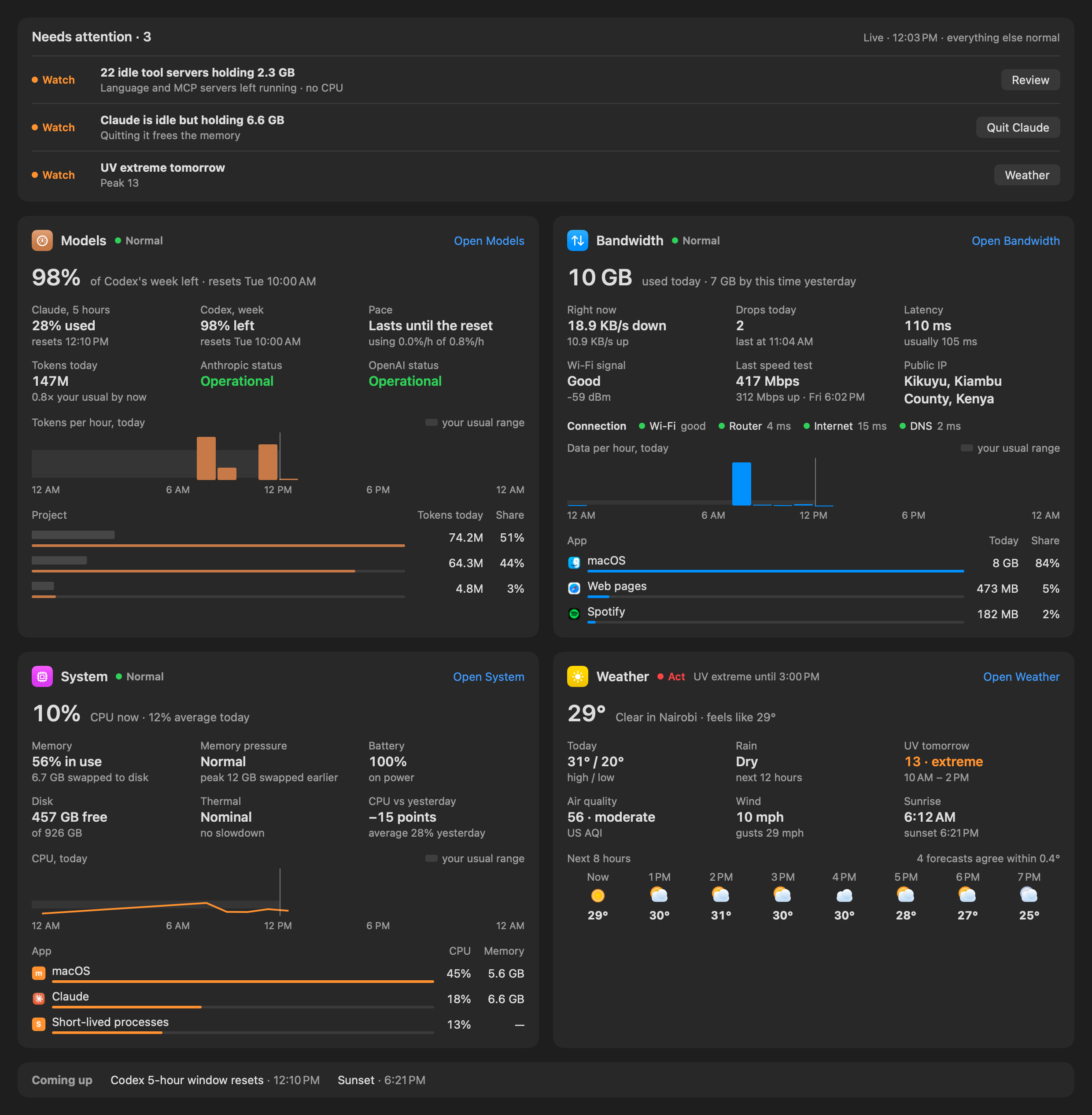The width and height of the screenshot is (1092, 1115).
Task: Click the 1 PM partly cloudy icon
Action: [659, 895]
